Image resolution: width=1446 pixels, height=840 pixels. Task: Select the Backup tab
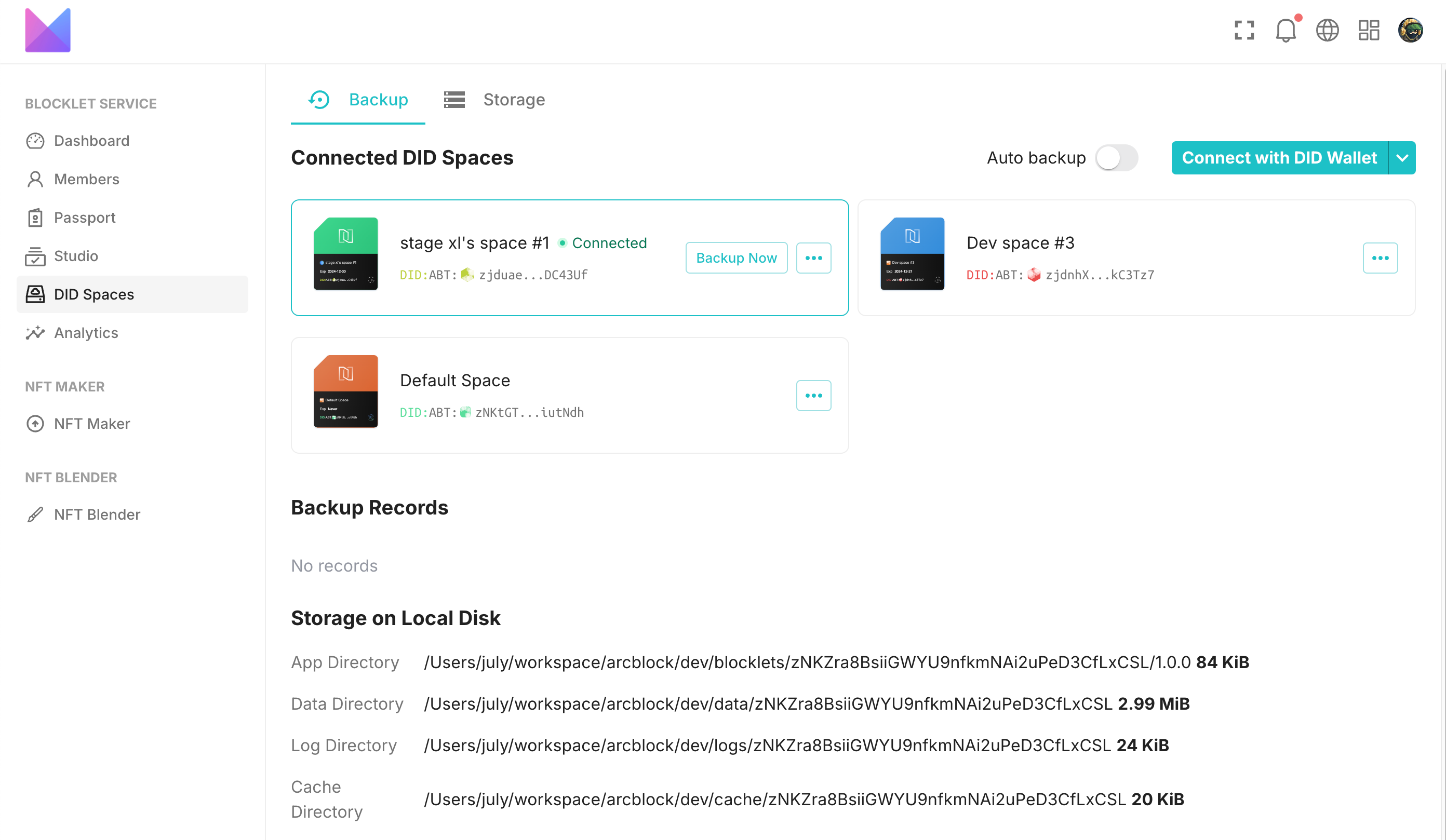(x=358, y=100)
